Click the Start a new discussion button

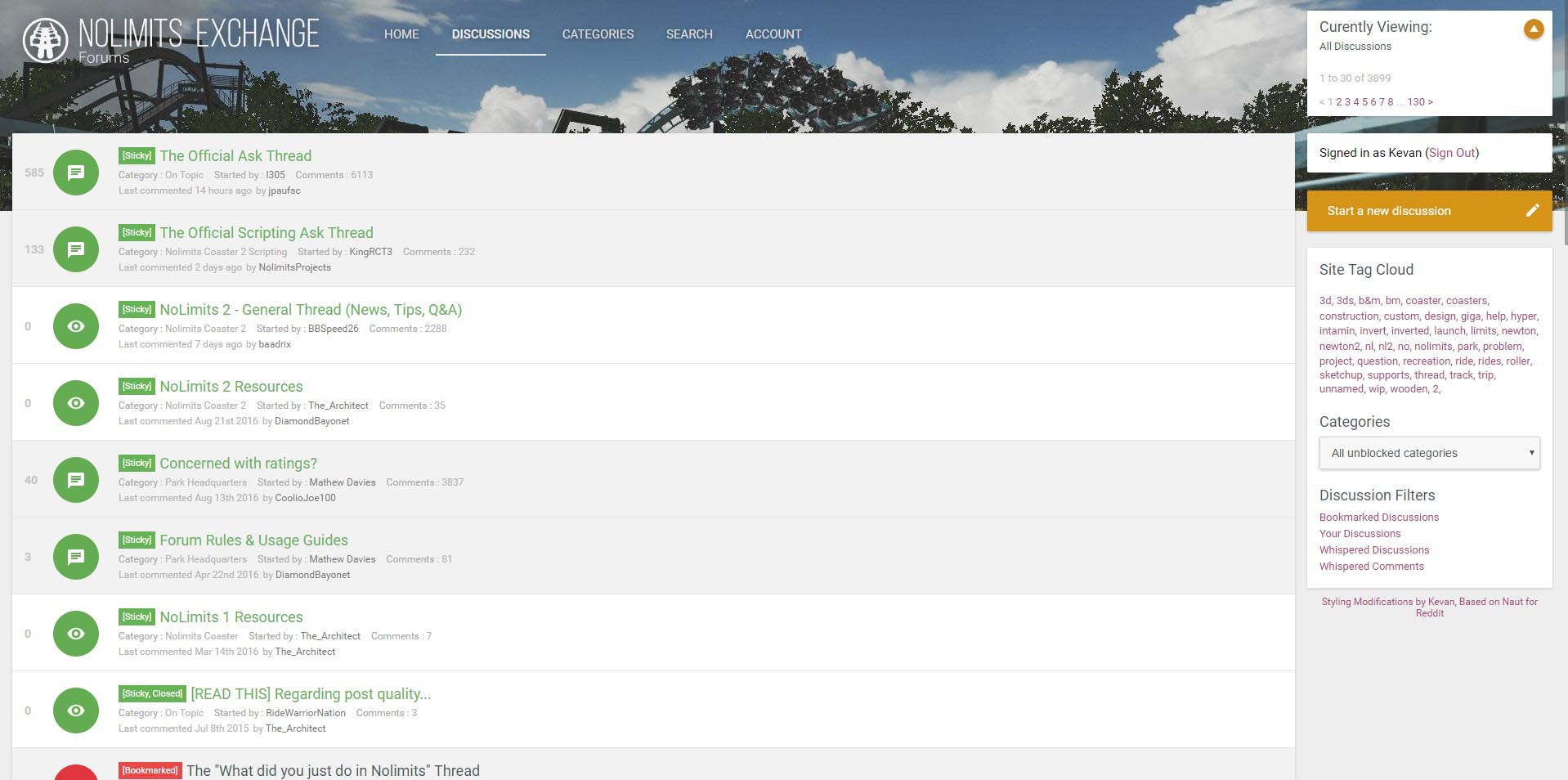[1429, 211]
